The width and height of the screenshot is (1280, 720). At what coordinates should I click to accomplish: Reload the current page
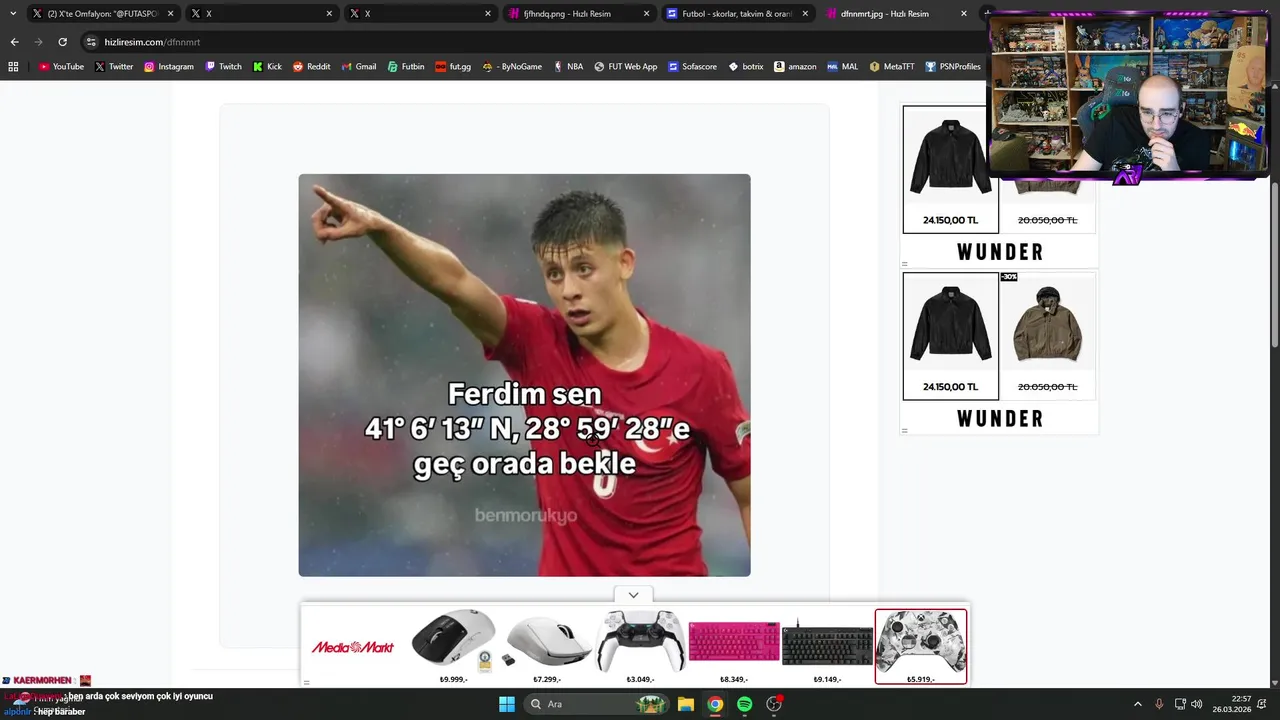coord(62,42)
